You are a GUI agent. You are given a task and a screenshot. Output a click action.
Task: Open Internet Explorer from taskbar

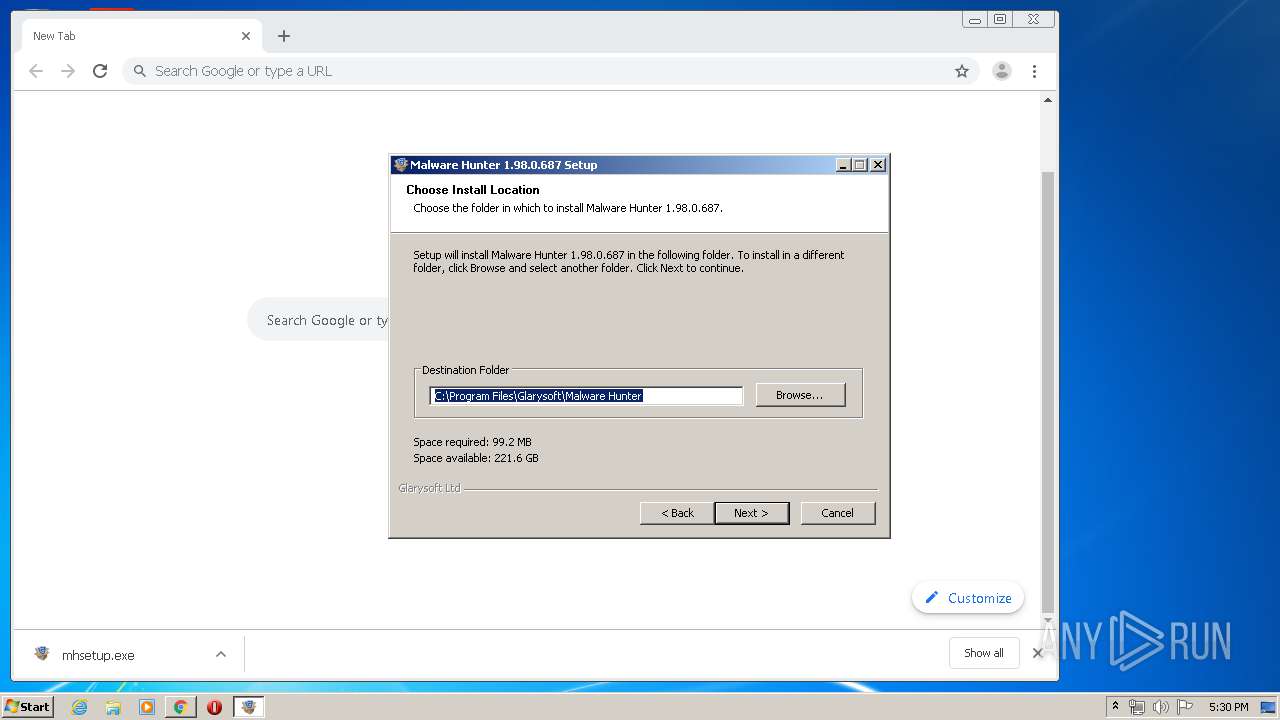(x=79, y=707)
